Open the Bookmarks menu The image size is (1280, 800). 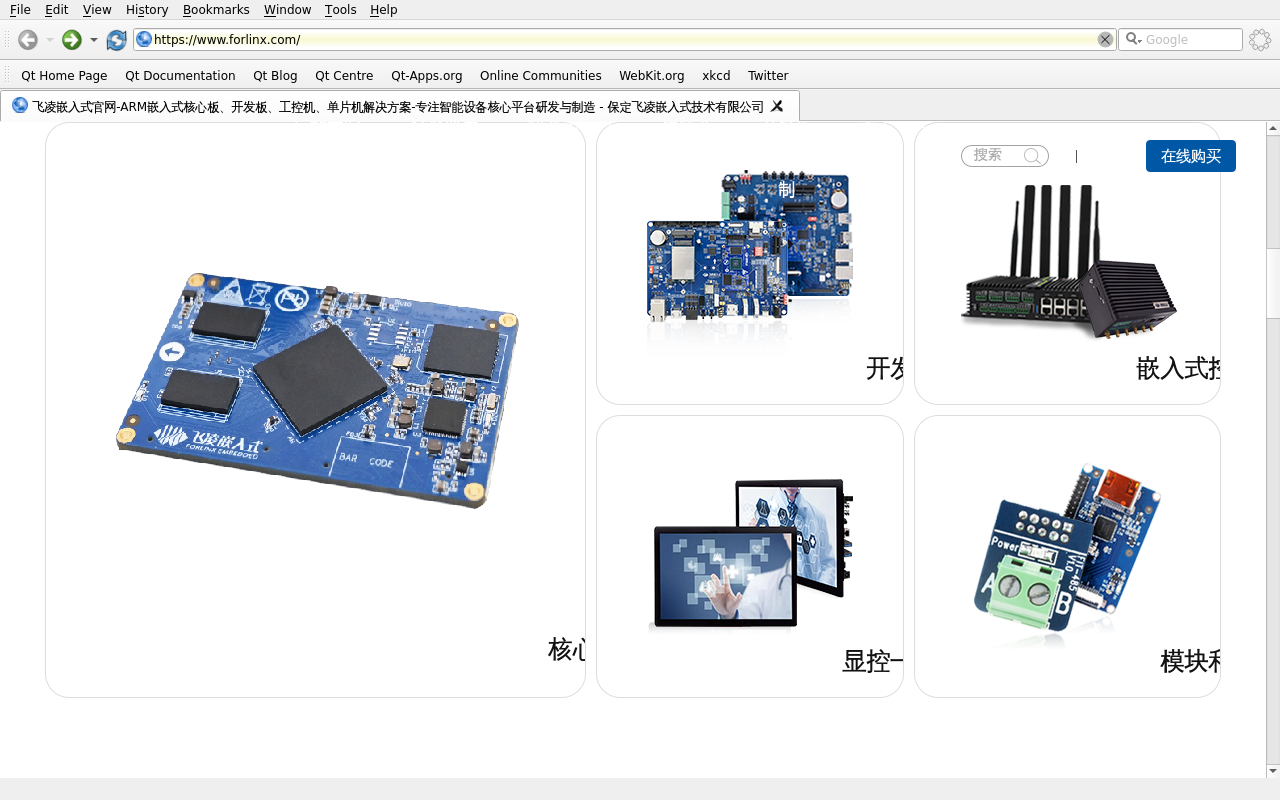tap(216, 10)
